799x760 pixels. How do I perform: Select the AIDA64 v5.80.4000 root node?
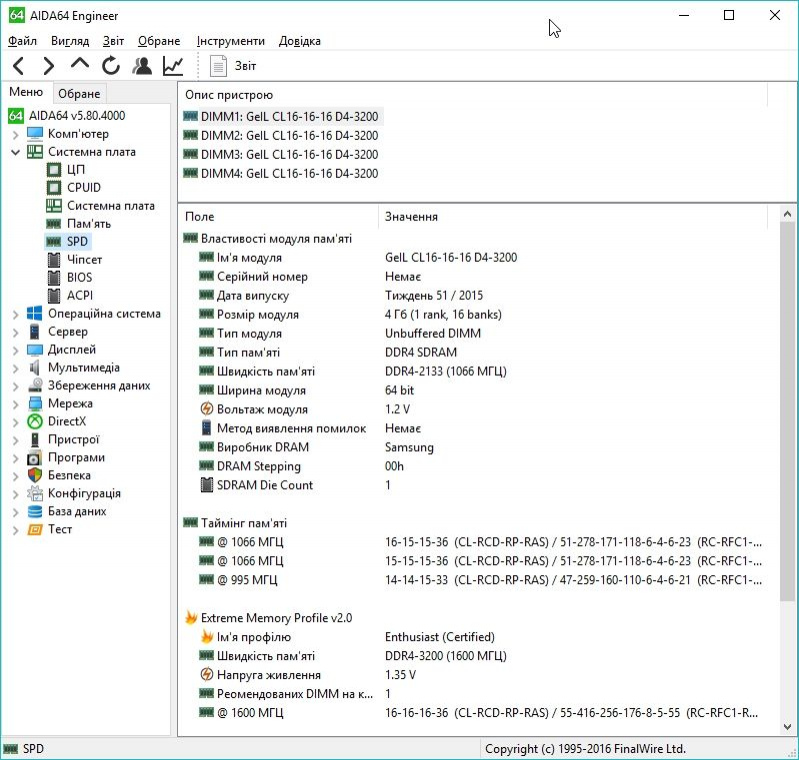point(67,116)
